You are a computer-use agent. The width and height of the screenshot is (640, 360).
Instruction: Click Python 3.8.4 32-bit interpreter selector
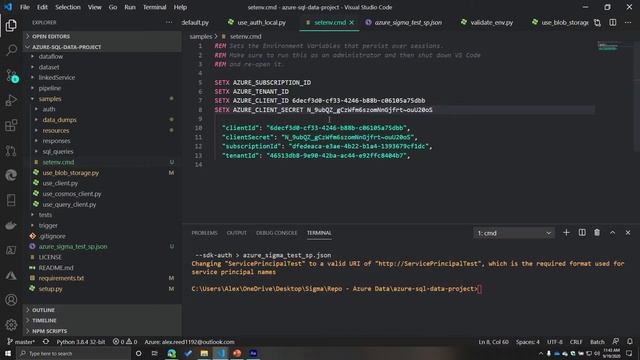click(80, 342)
